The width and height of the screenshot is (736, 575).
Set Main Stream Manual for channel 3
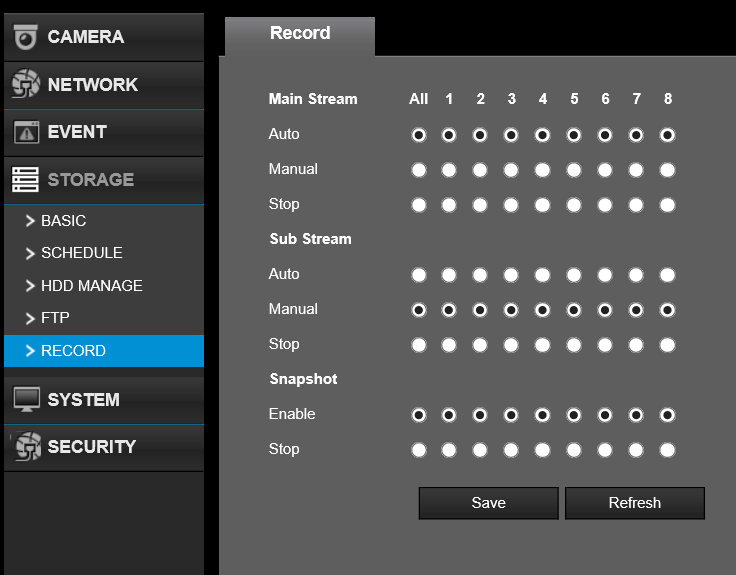(511, 170)
